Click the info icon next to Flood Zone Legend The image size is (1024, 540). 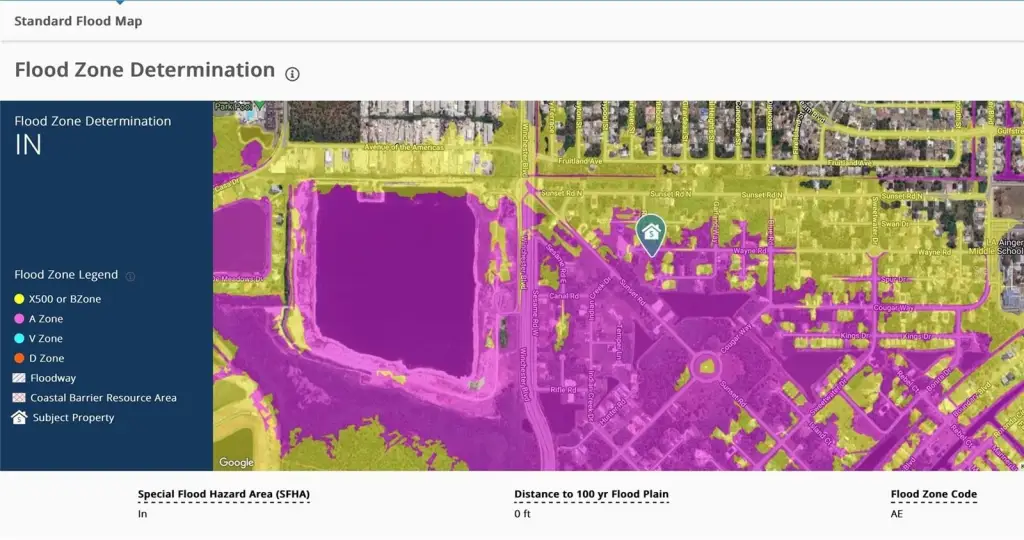tap(130, 276)
